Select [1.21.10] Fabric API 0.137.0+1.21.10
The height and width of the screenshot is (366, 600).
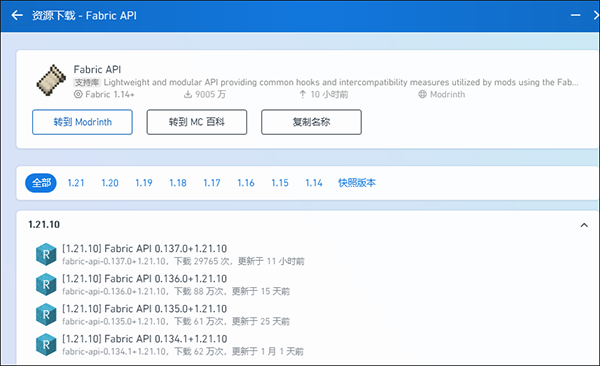(145, 248)
